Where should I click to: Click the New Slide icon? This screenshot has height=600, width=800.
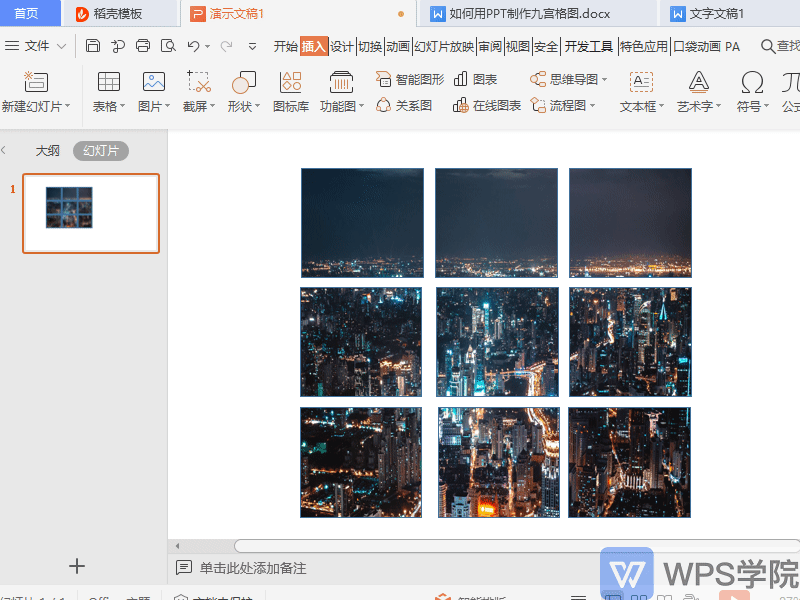(36, 82)
